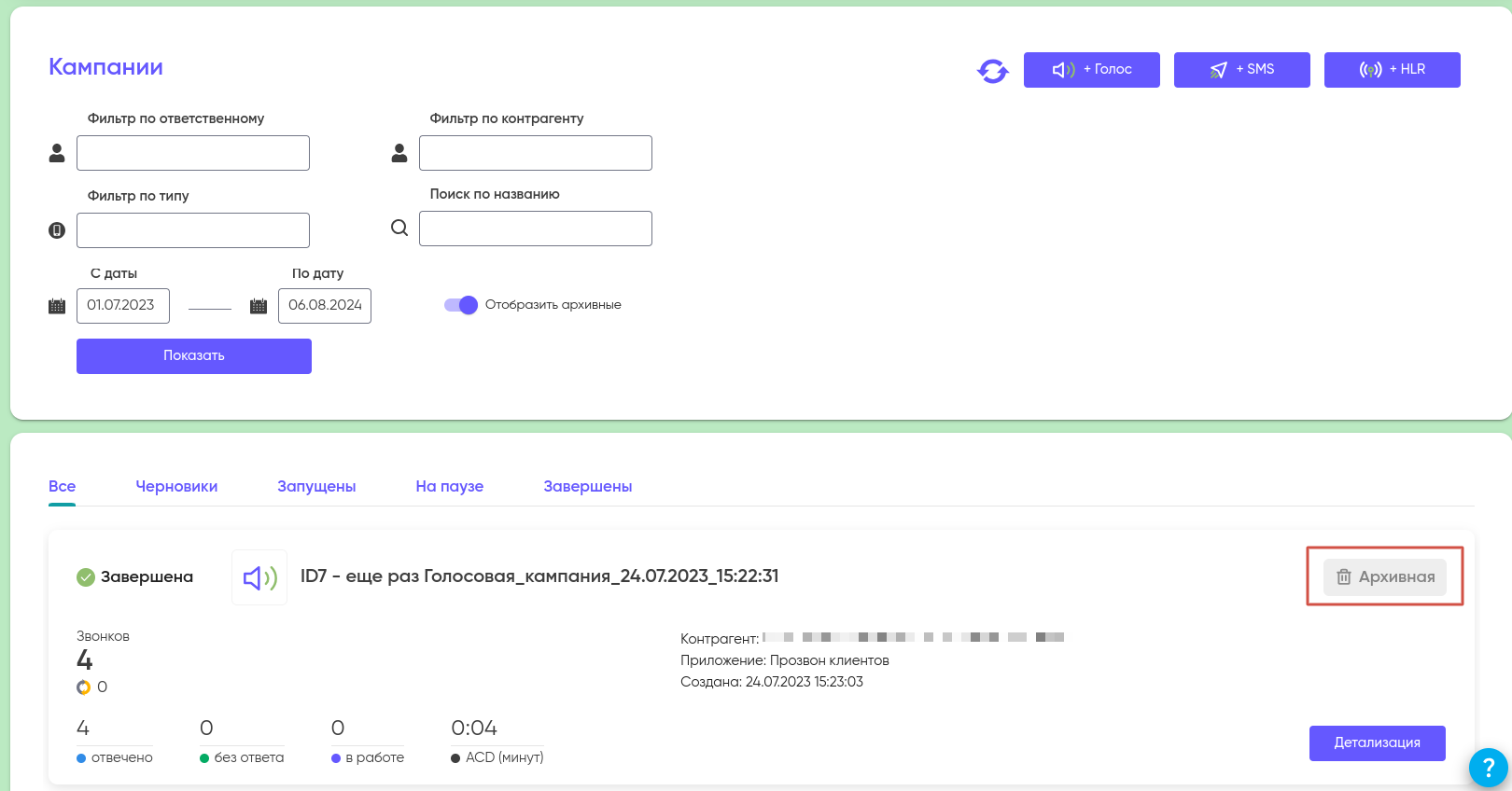Open the Фильтр по типу field
The width and height of the screenshot is (1512, 791).
(x=193, y=230)
